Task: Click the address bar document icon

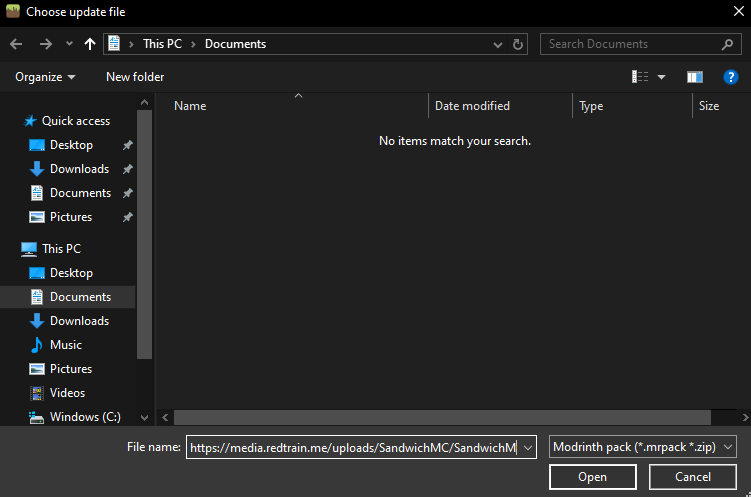Action: pyautogui.click(x=114, y=44)
